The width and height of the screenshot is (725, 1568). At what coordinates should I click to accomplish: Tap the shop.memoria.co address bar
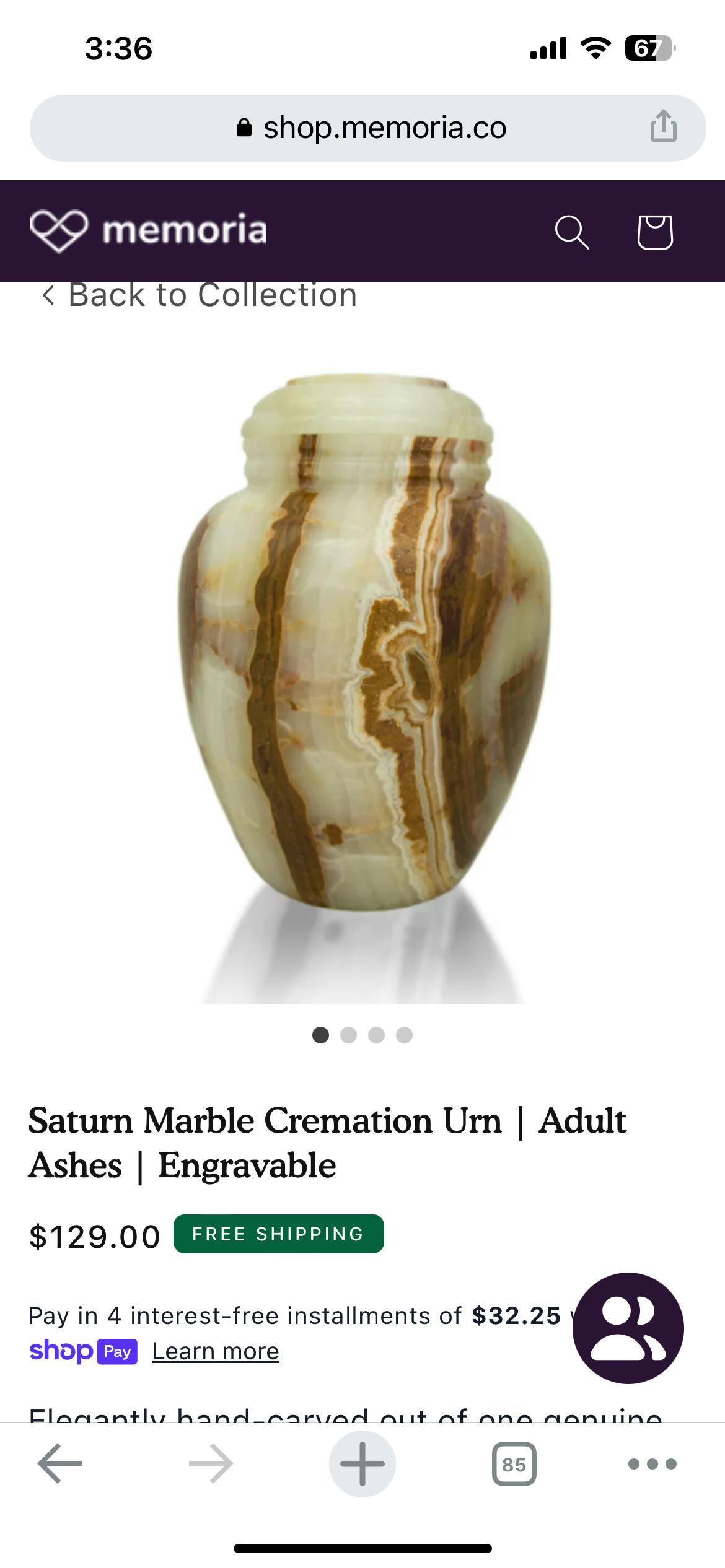coord(367,128)
